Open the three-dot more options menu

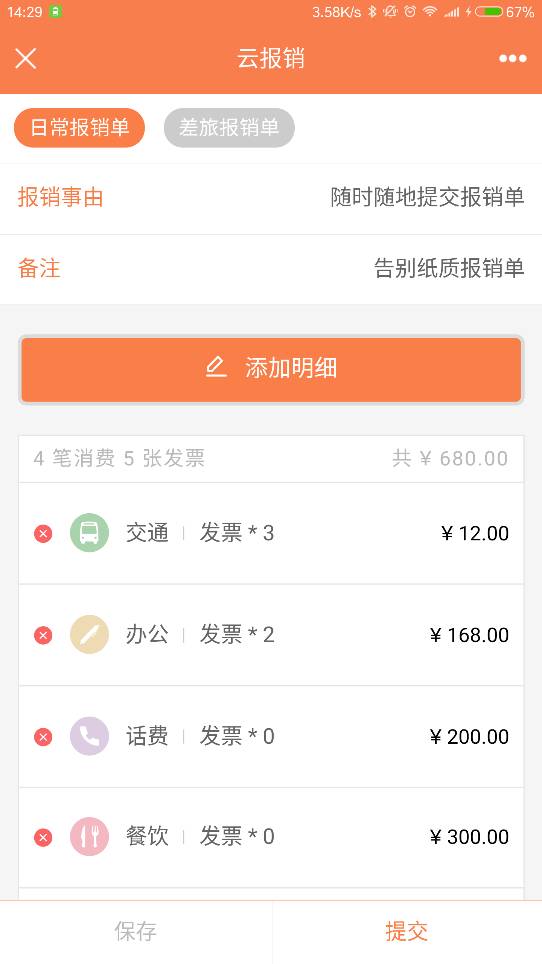(513, 58)
